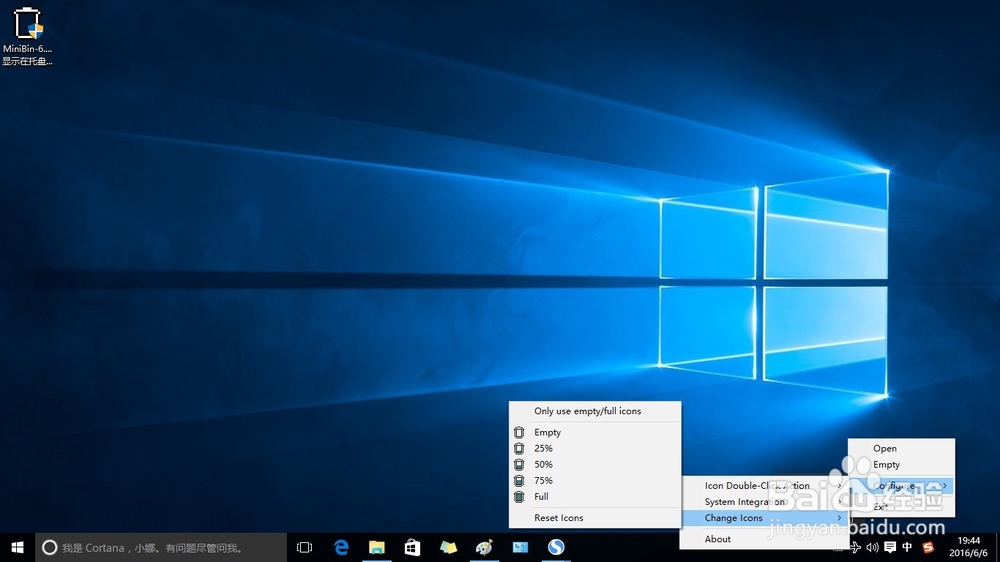Launch Microsoft Edge from the taskbar
Image resolution: width=1000 pixels, height=562 pixels.
tap(341, 547)
